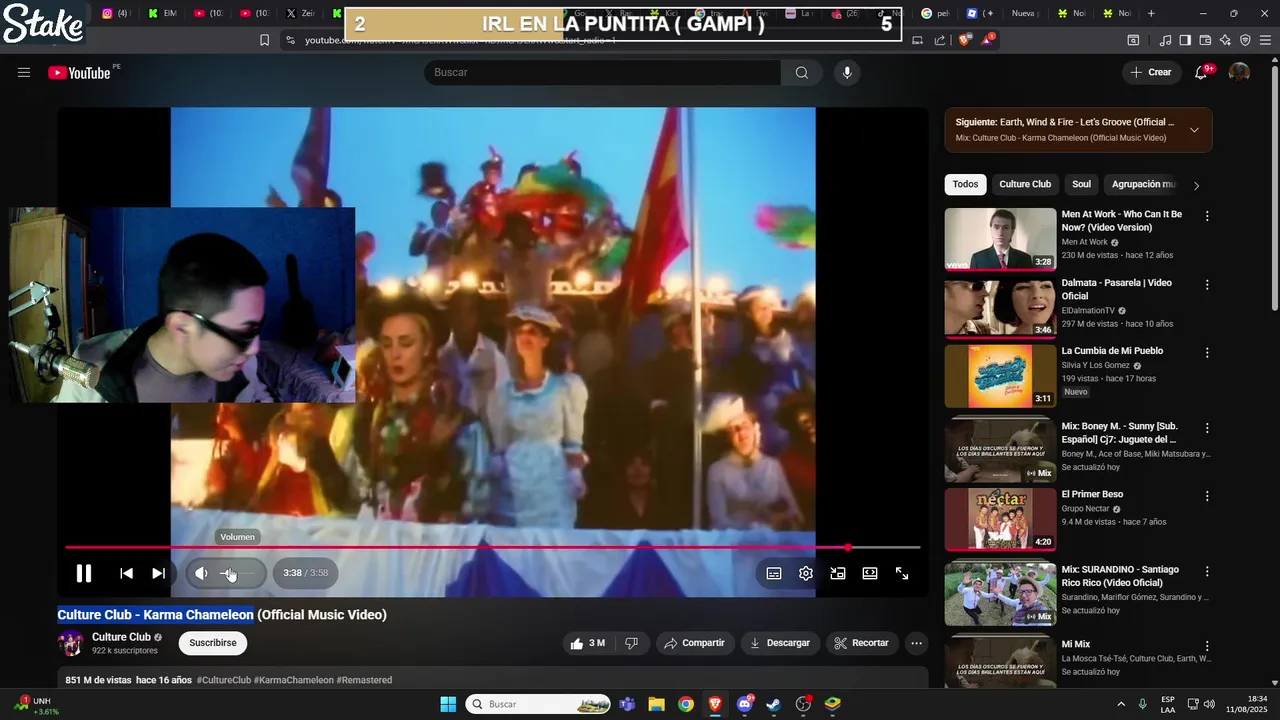Click the Descargar download button
The image size is (1280, 720).
(x=780, y=643)
